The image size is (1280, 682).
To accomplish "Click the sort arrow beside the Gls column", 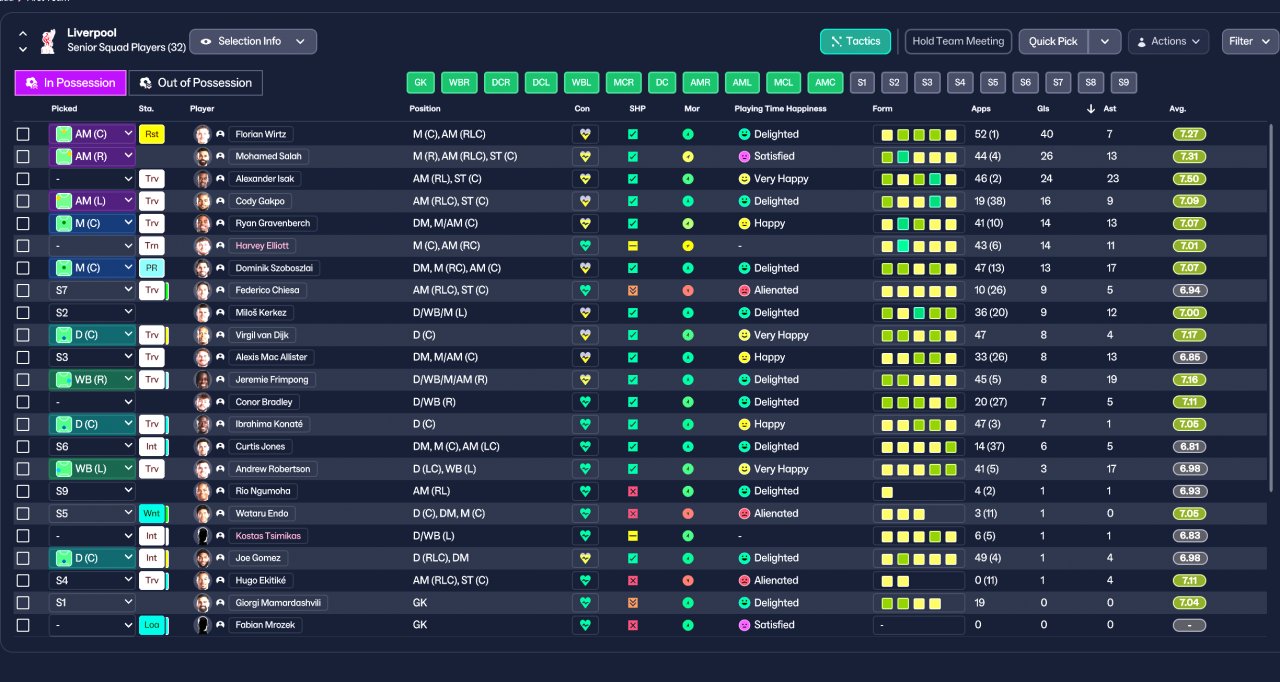I will pos(1091,109).
